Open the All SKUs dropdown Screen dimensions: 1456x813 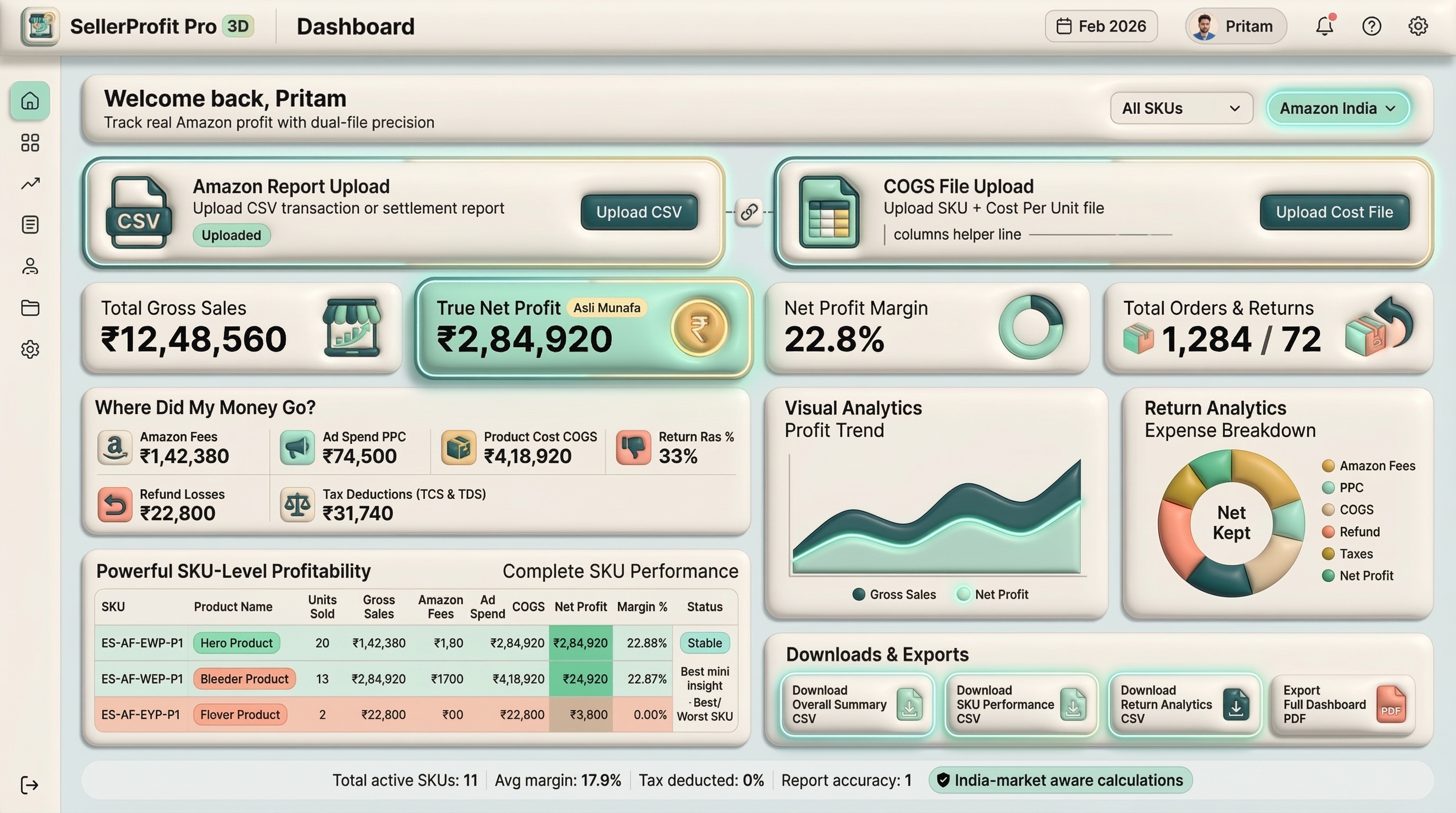[1181, 108]
